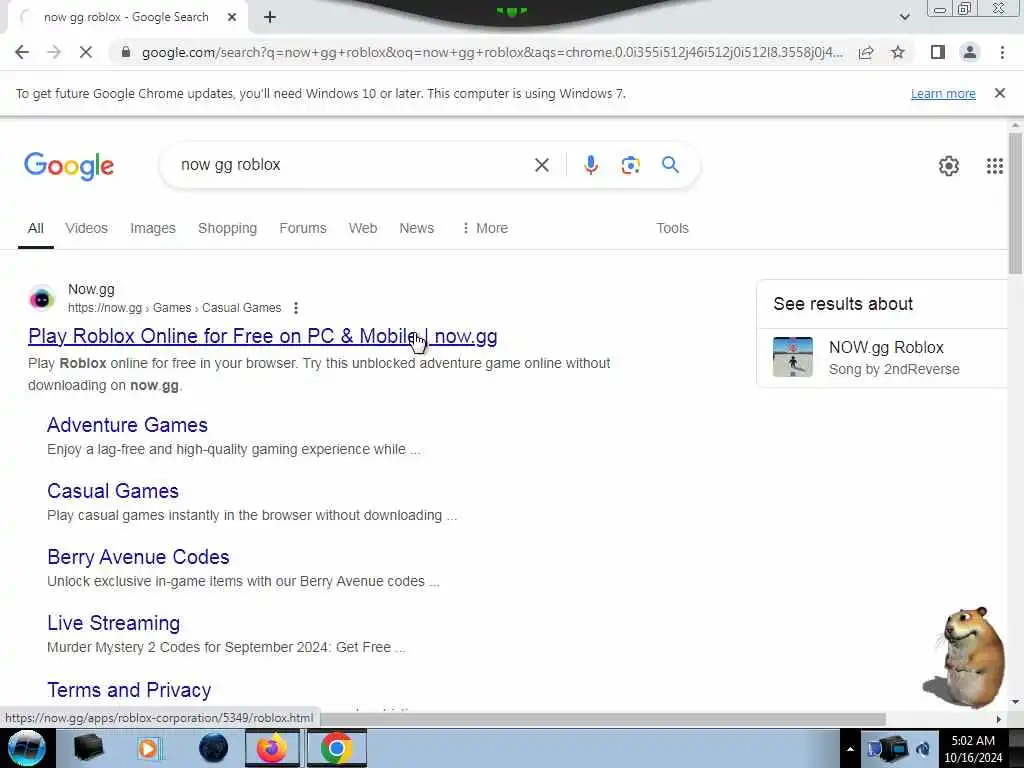Open the Berry Avenue Codes sitelink
This screenshot has height=768, width=1024.
(x=138, y=556)
